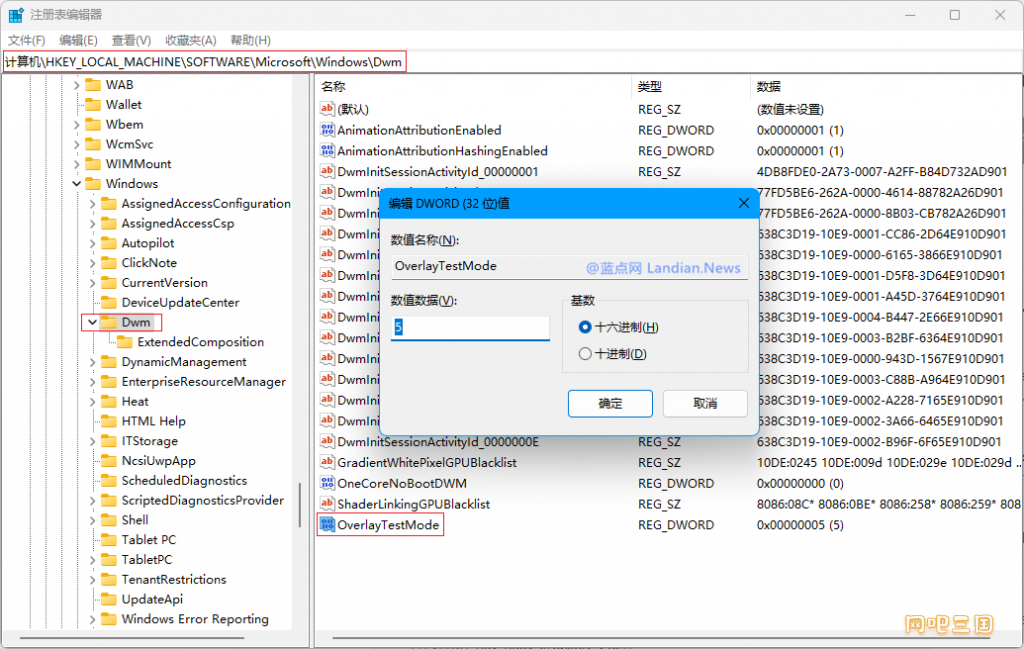Click the ClickNote folder icon
The image size is (1024, 649).
click(x=109, y=262)
